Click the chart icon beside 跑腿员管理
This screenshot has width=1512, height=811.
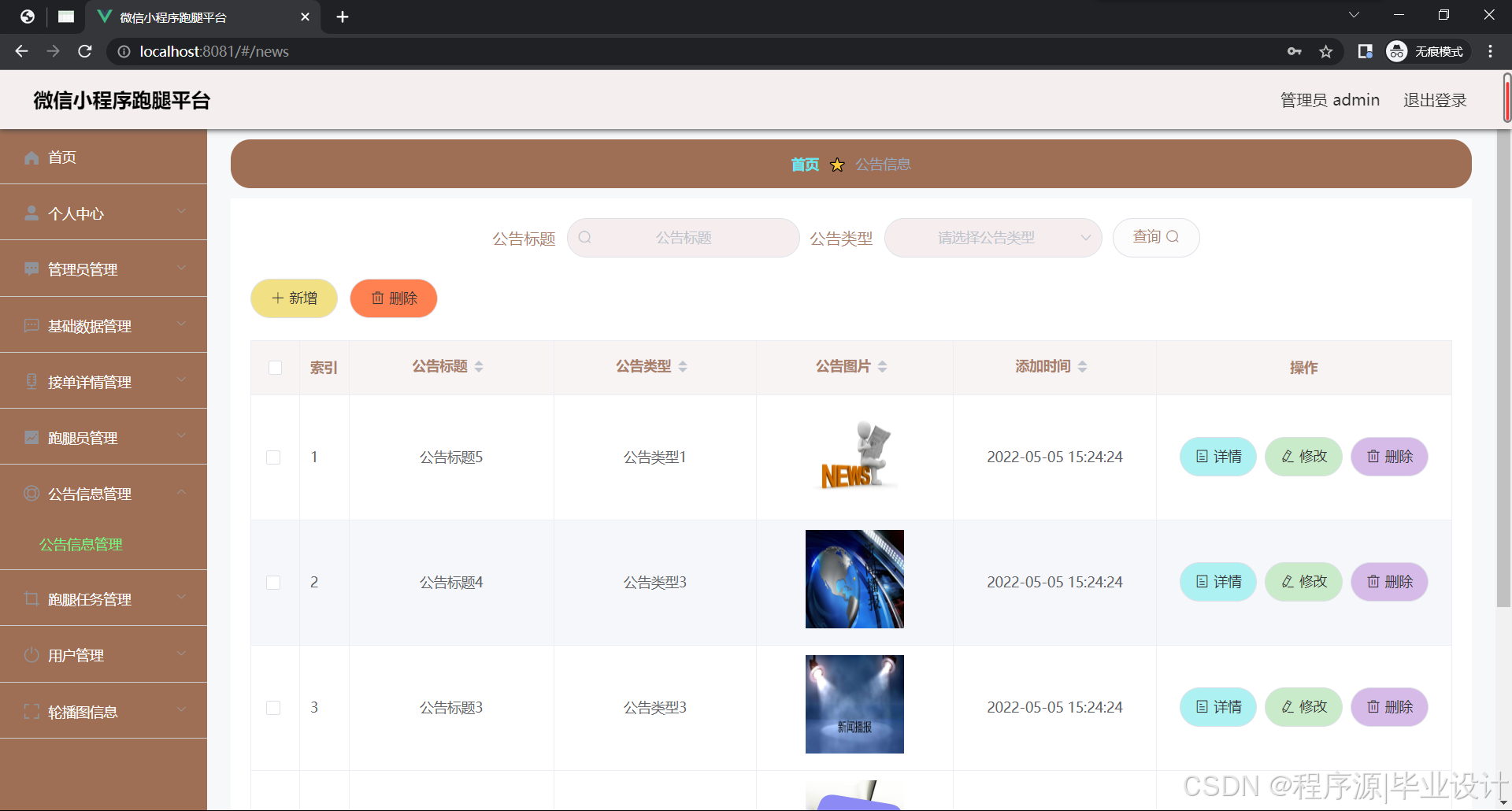(31, 438)
